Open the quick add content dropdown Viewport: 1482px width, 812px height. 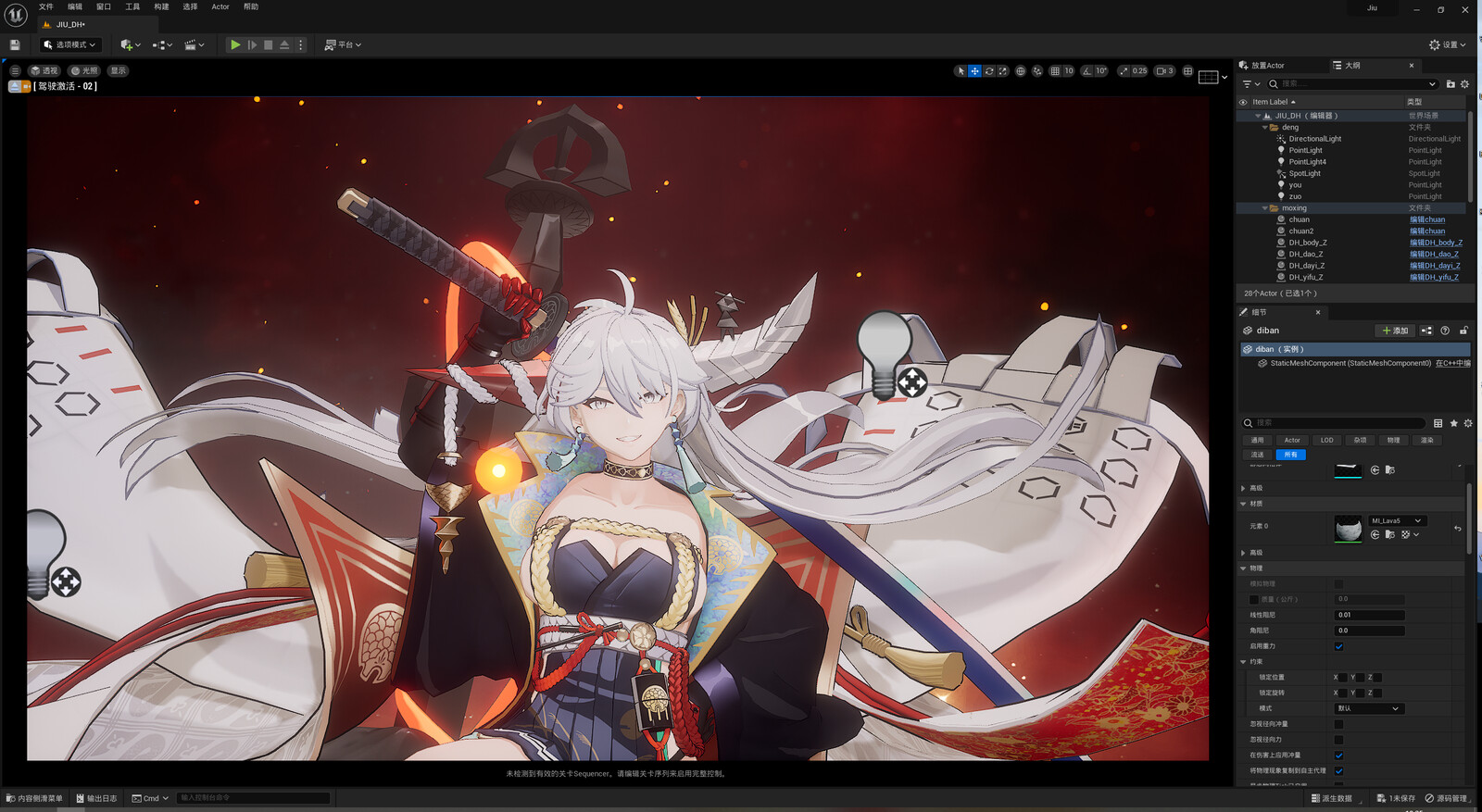pos(131,44)
